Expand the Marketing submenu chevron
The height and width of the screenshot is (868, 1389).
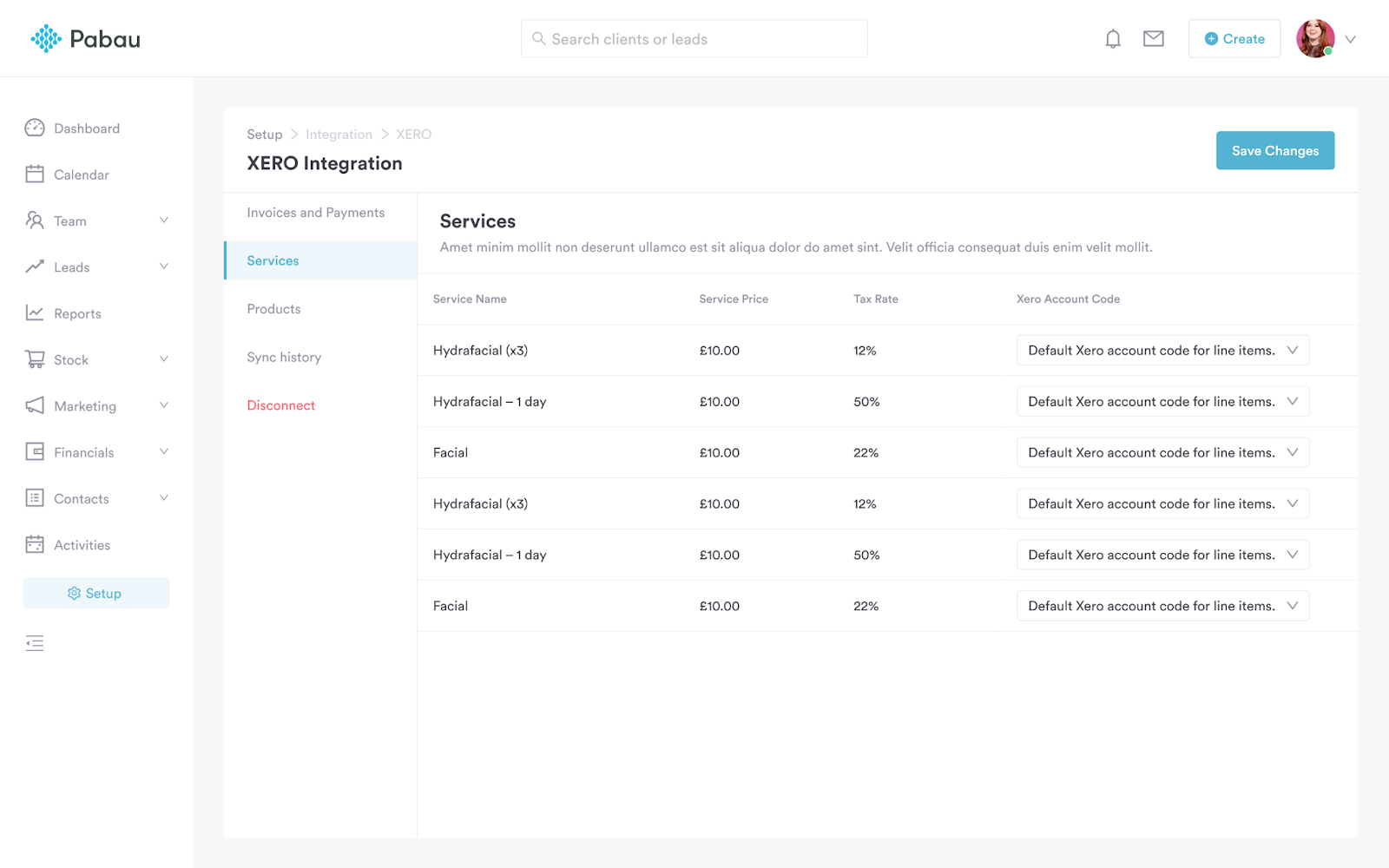[164, 405]
